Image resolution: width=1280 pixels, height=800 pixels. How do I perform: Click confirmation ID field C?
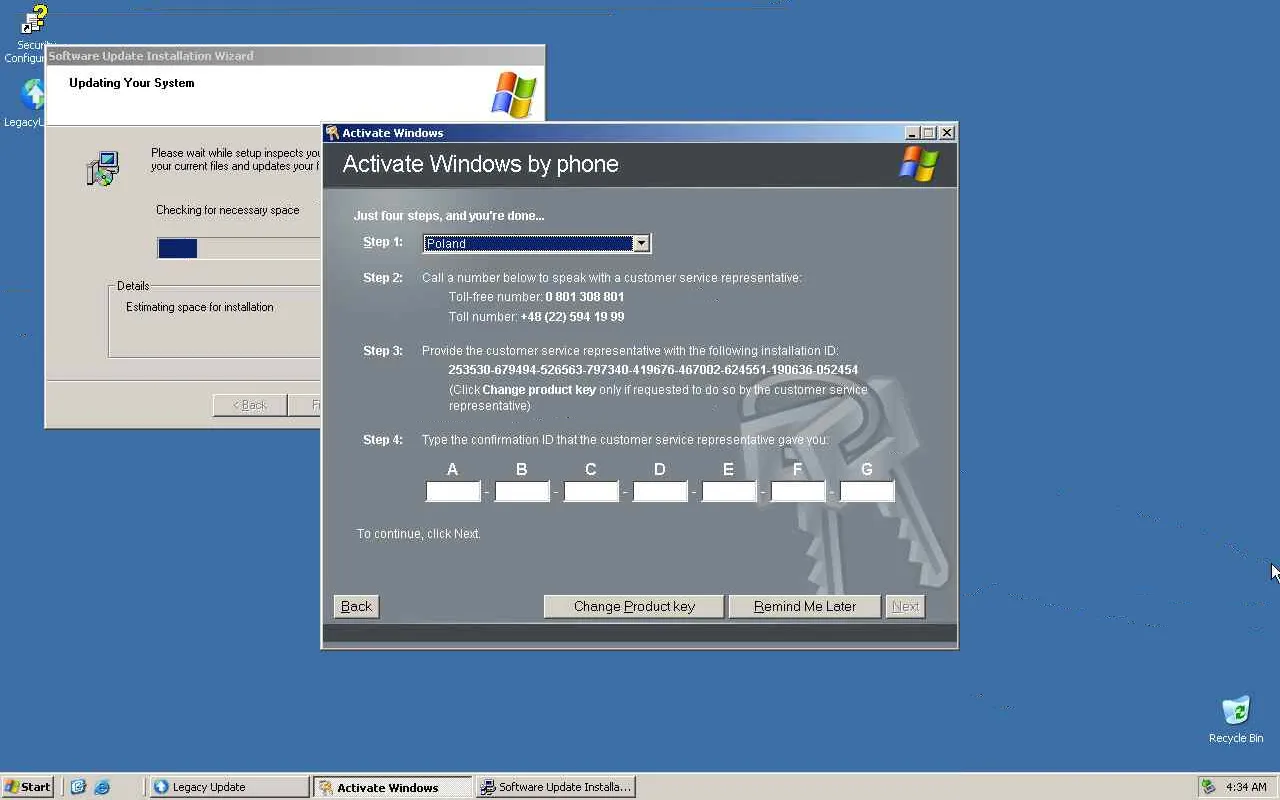(591, 491)
